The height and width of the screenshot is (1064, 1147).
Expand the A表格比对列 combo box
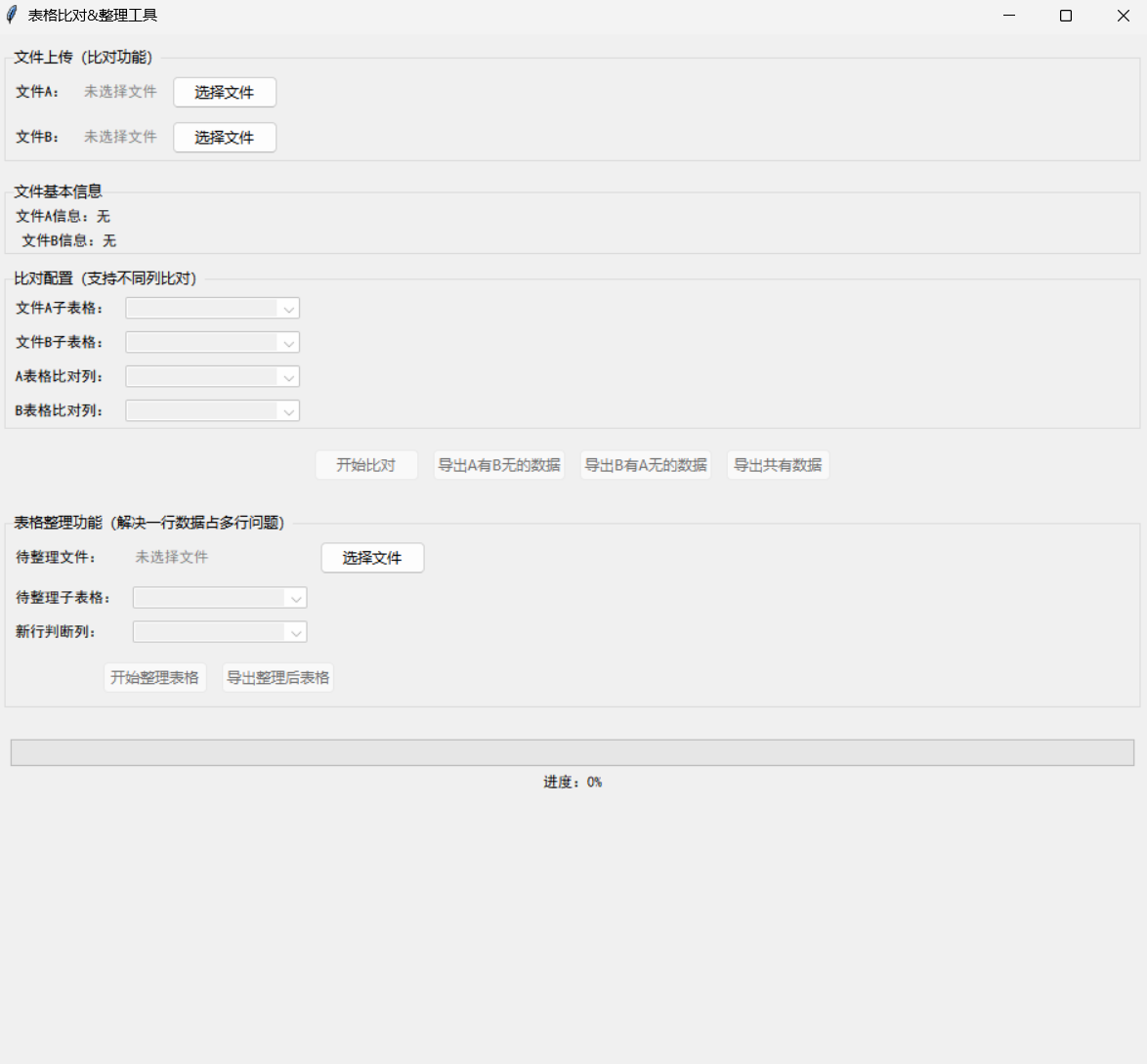[213, 377]
